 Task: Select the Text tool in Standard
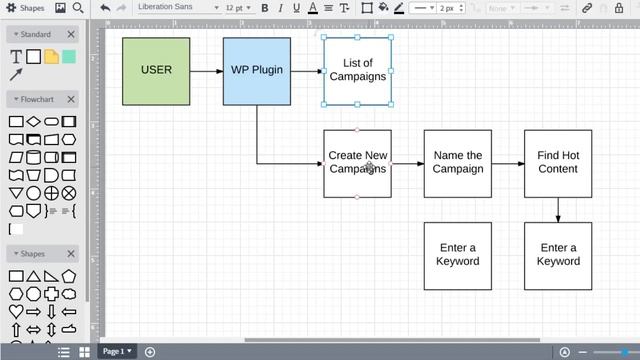click(16, 57)
